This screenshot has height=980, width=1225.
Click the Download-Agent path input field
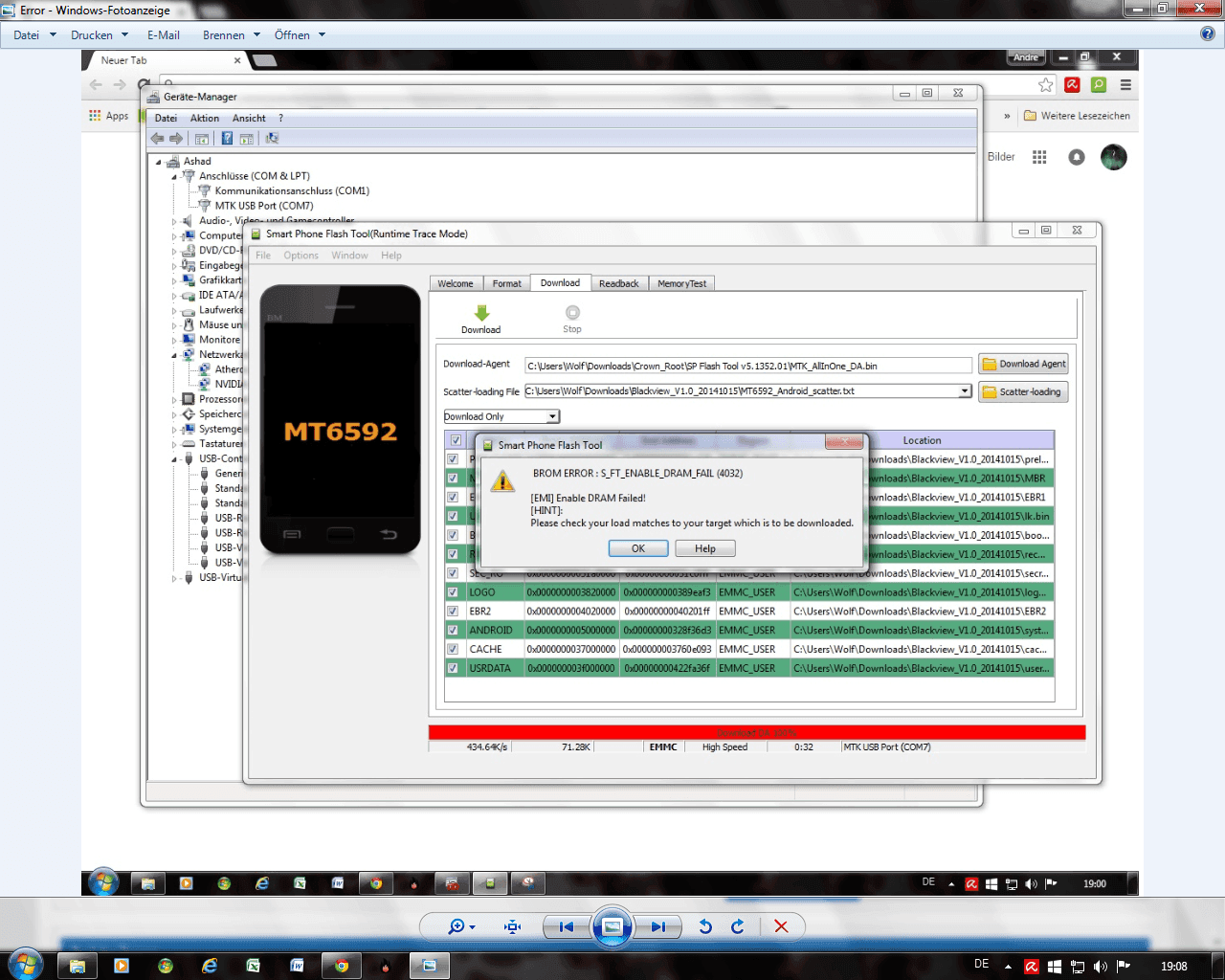[748, 366]
